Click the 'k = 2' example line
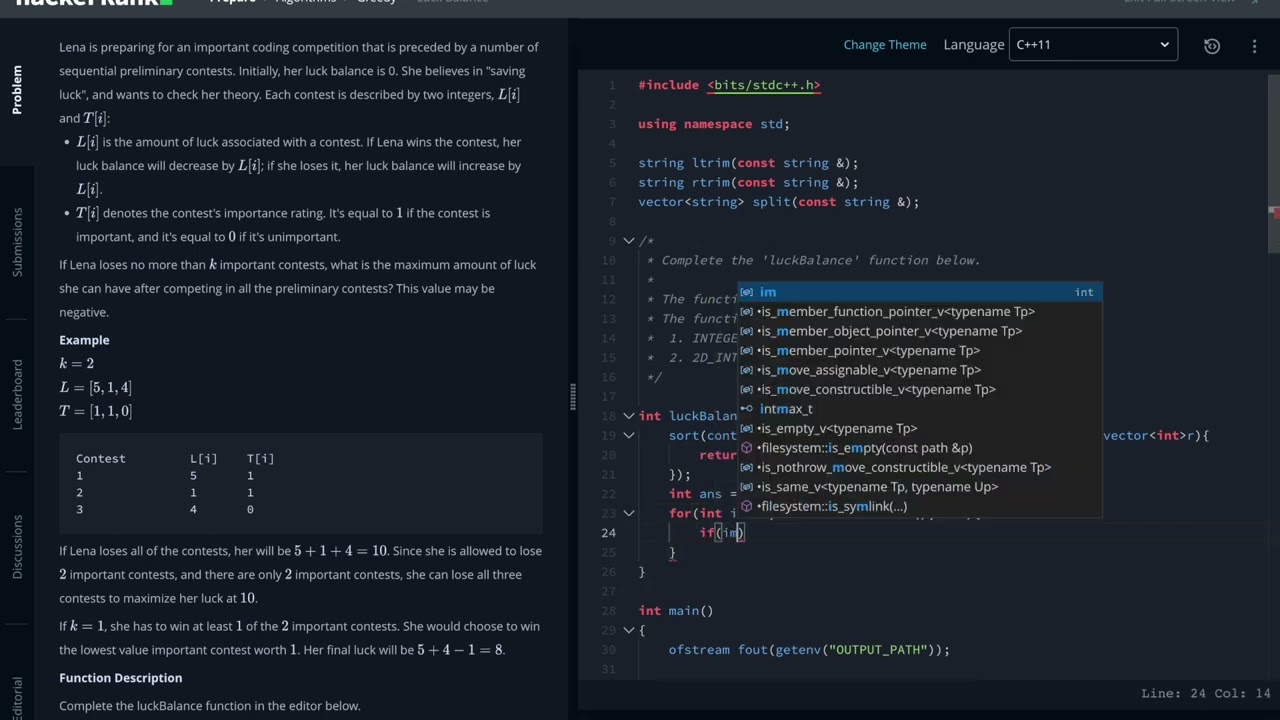The height and width of the screenshot is (720, 1280). tap(76, 364)
